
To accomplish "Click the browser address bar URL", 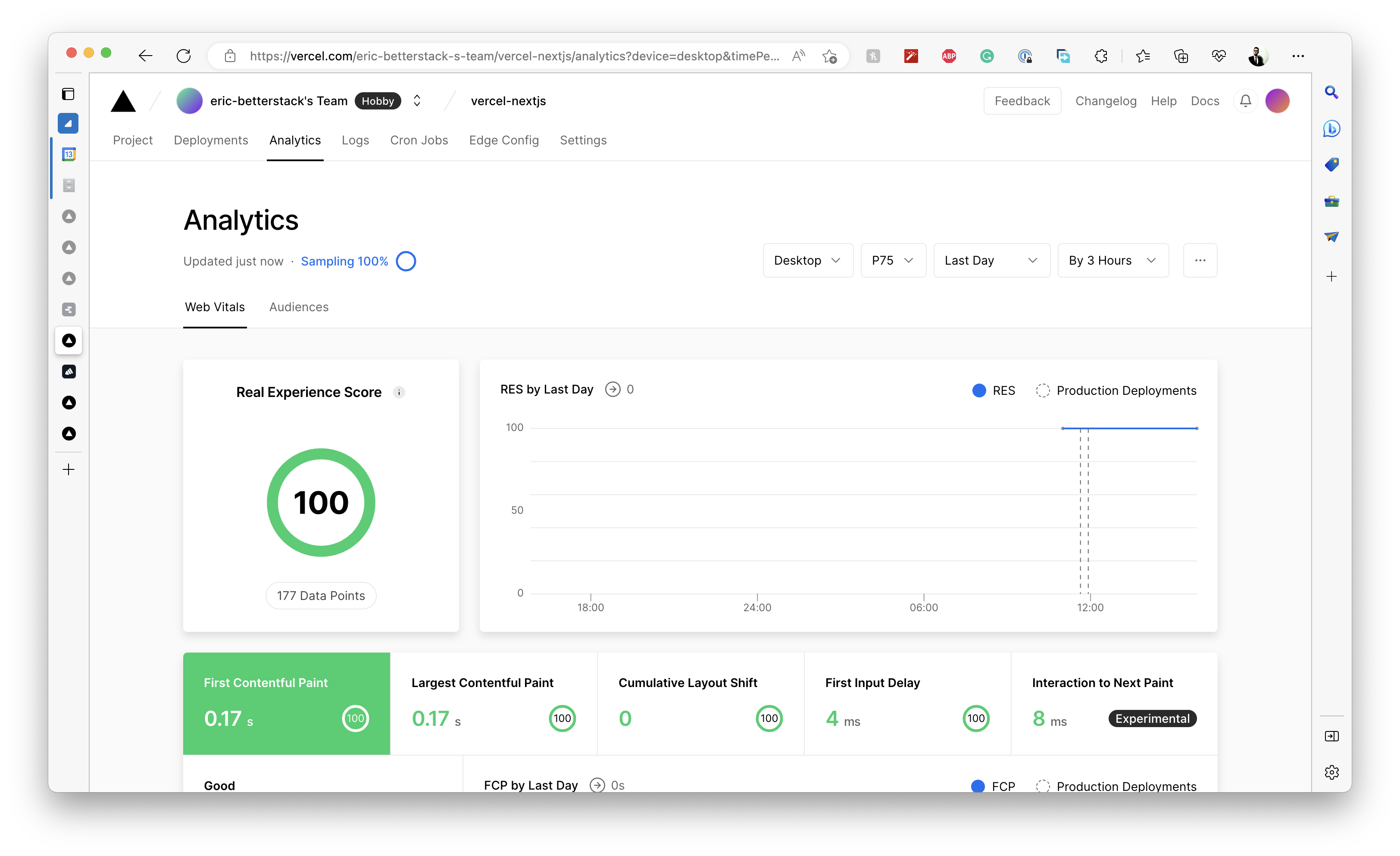I will coord(514,56).
